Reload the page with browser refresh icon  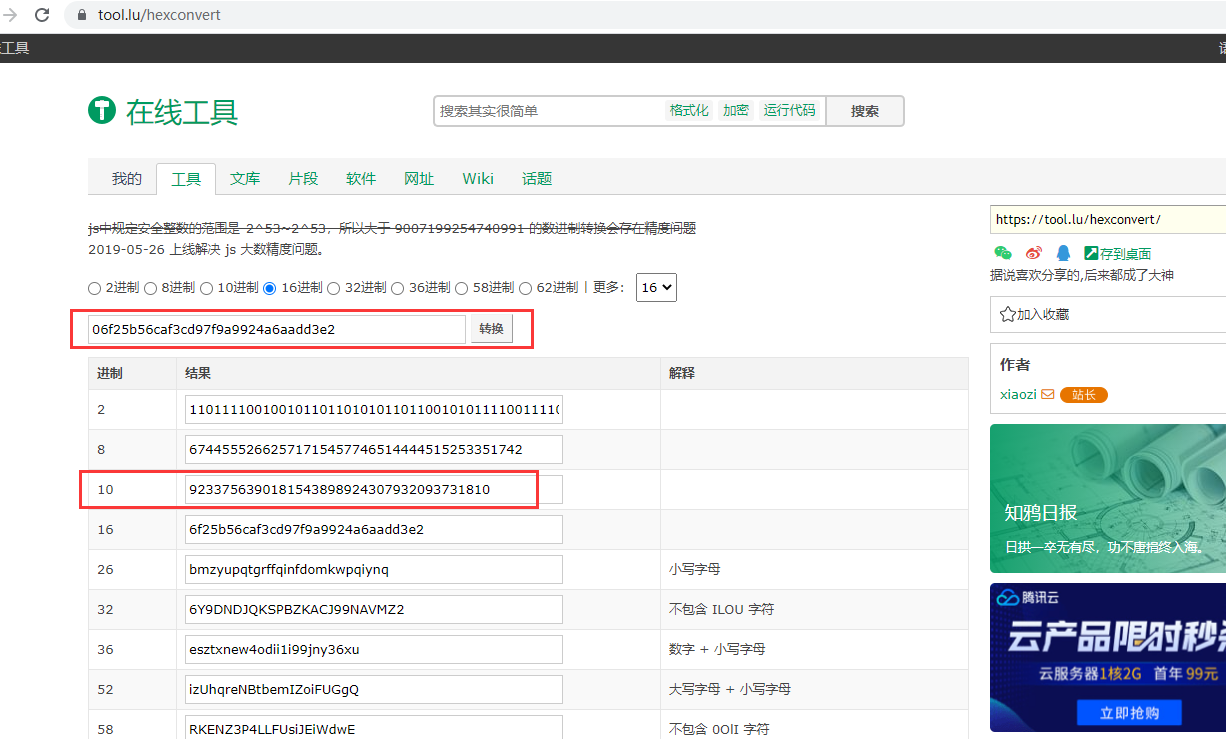pyautogui.click(x=42, y=15)
